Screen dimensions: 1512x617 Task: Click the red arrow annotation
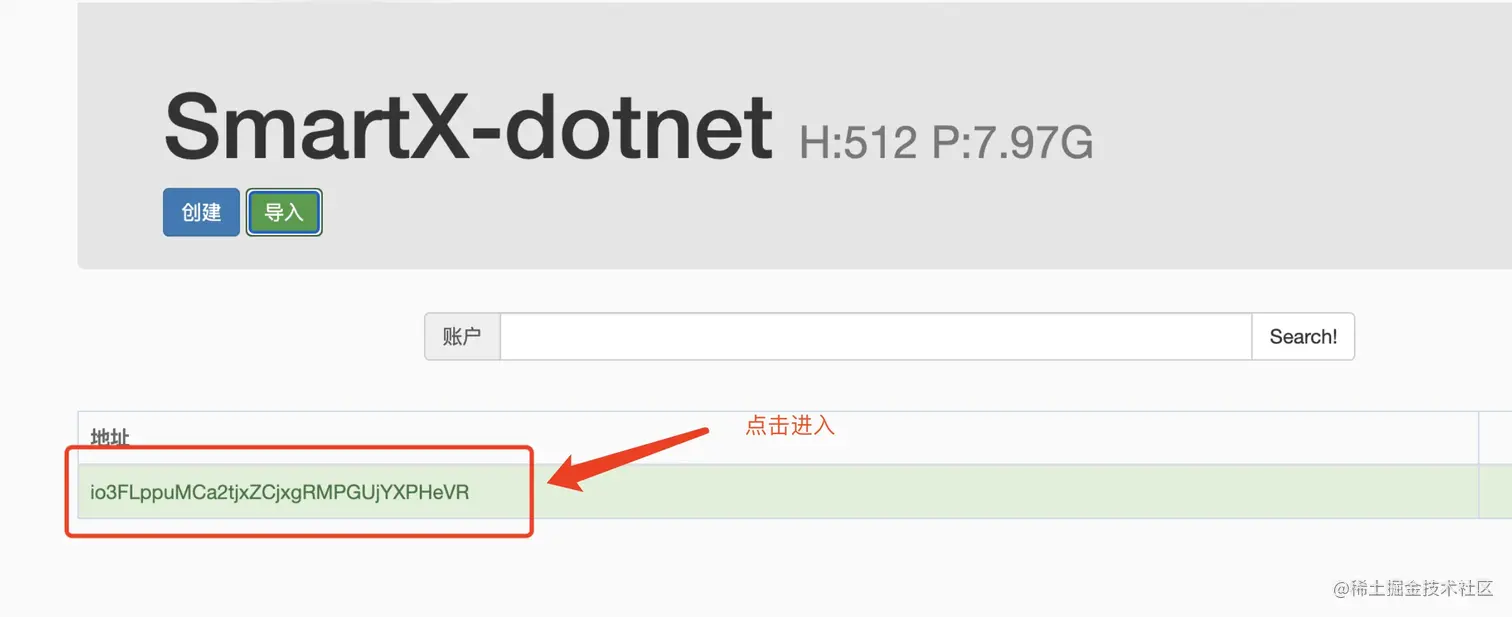tap(628, 459)
